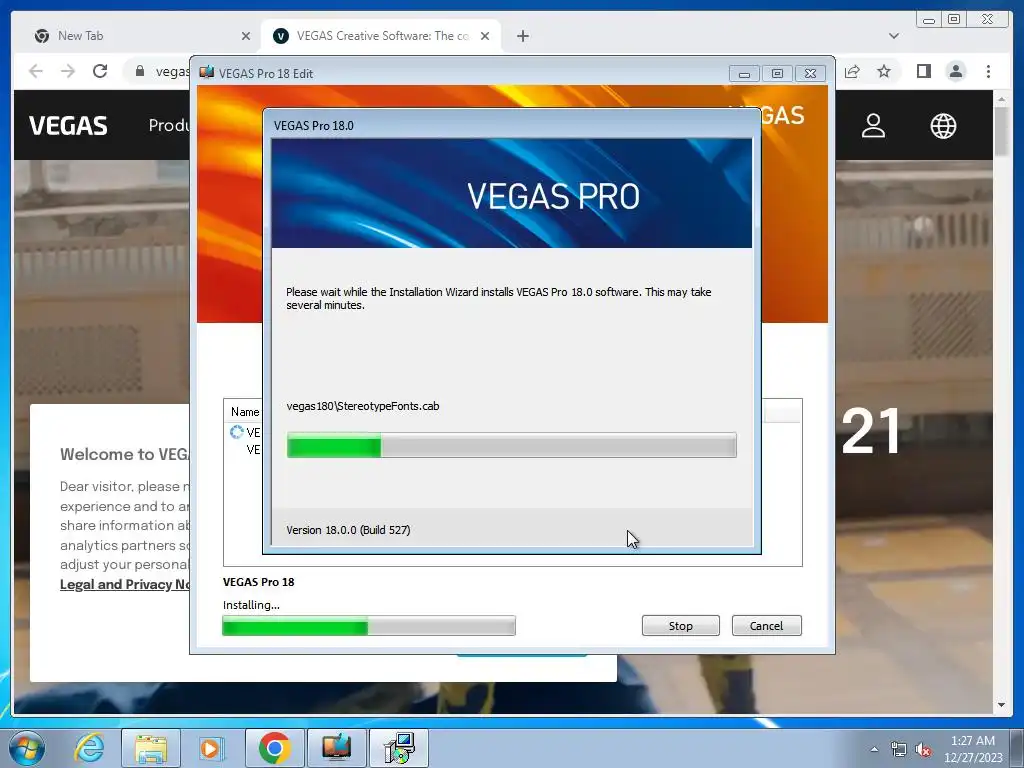Click the VEGAS Pro 18 Edit title bar icon
The width and height of the screenshot is (1024, 768).
click(x=206, y=72)
